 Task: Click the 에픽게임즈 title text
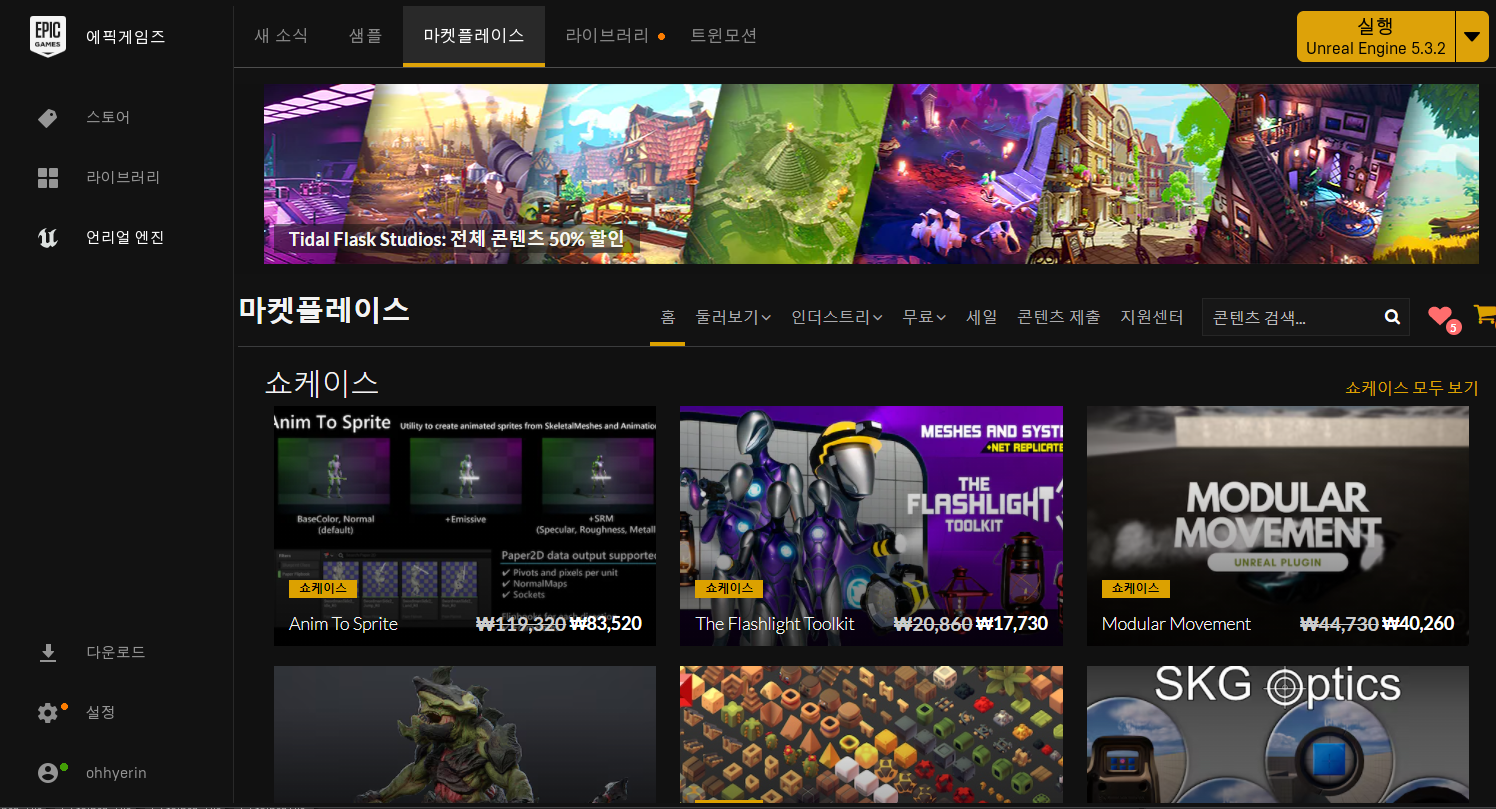point(125,38)
